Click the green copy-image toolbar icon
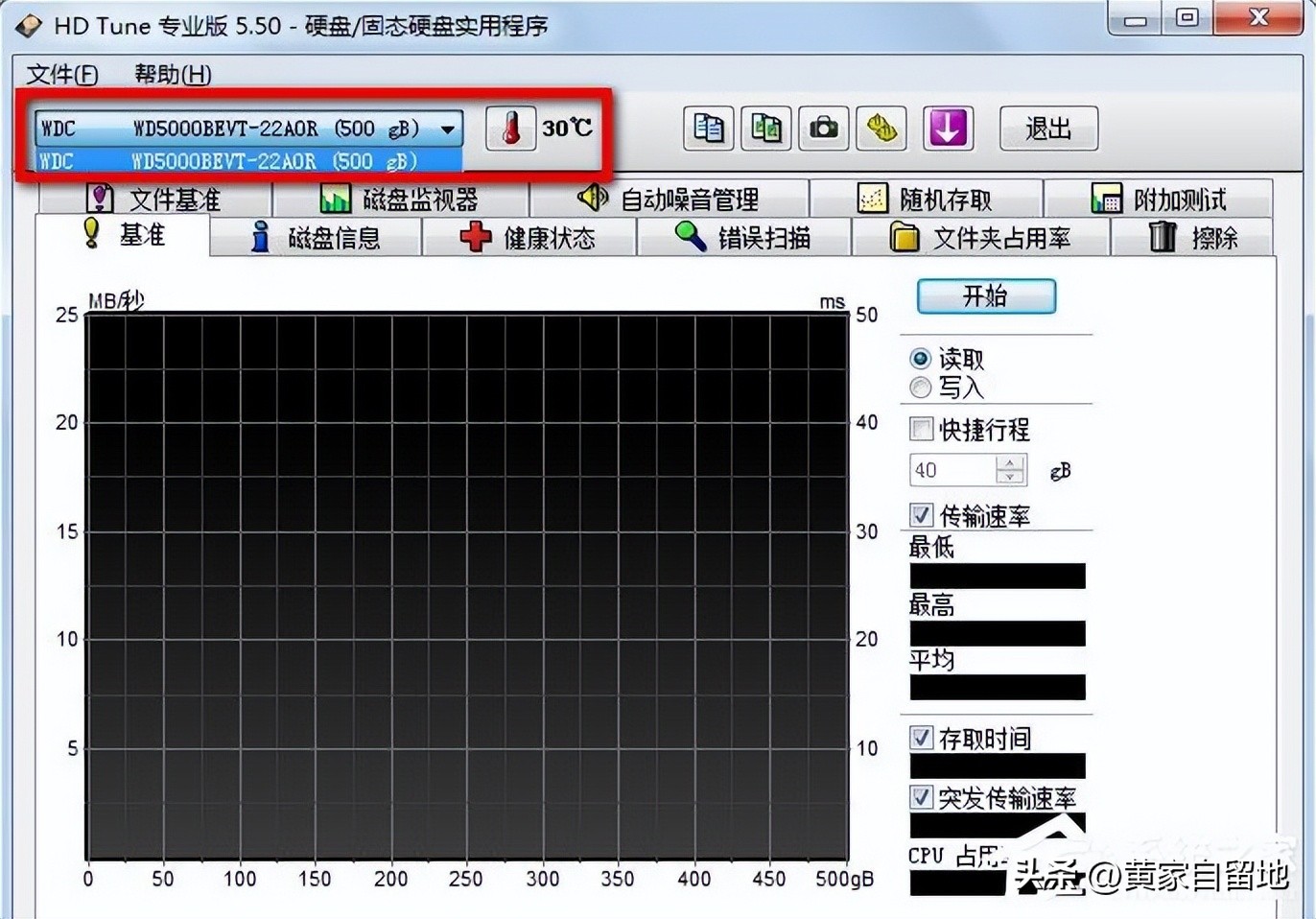 [x=765, y=129]
